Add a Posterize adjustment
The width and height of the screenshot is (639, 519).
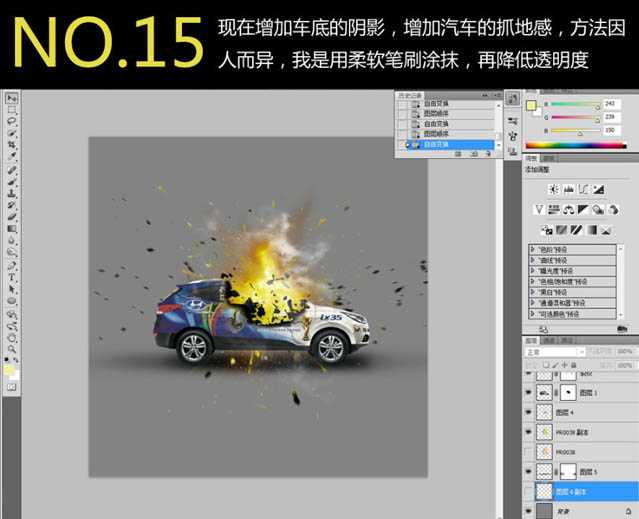[x=562, y=231]
